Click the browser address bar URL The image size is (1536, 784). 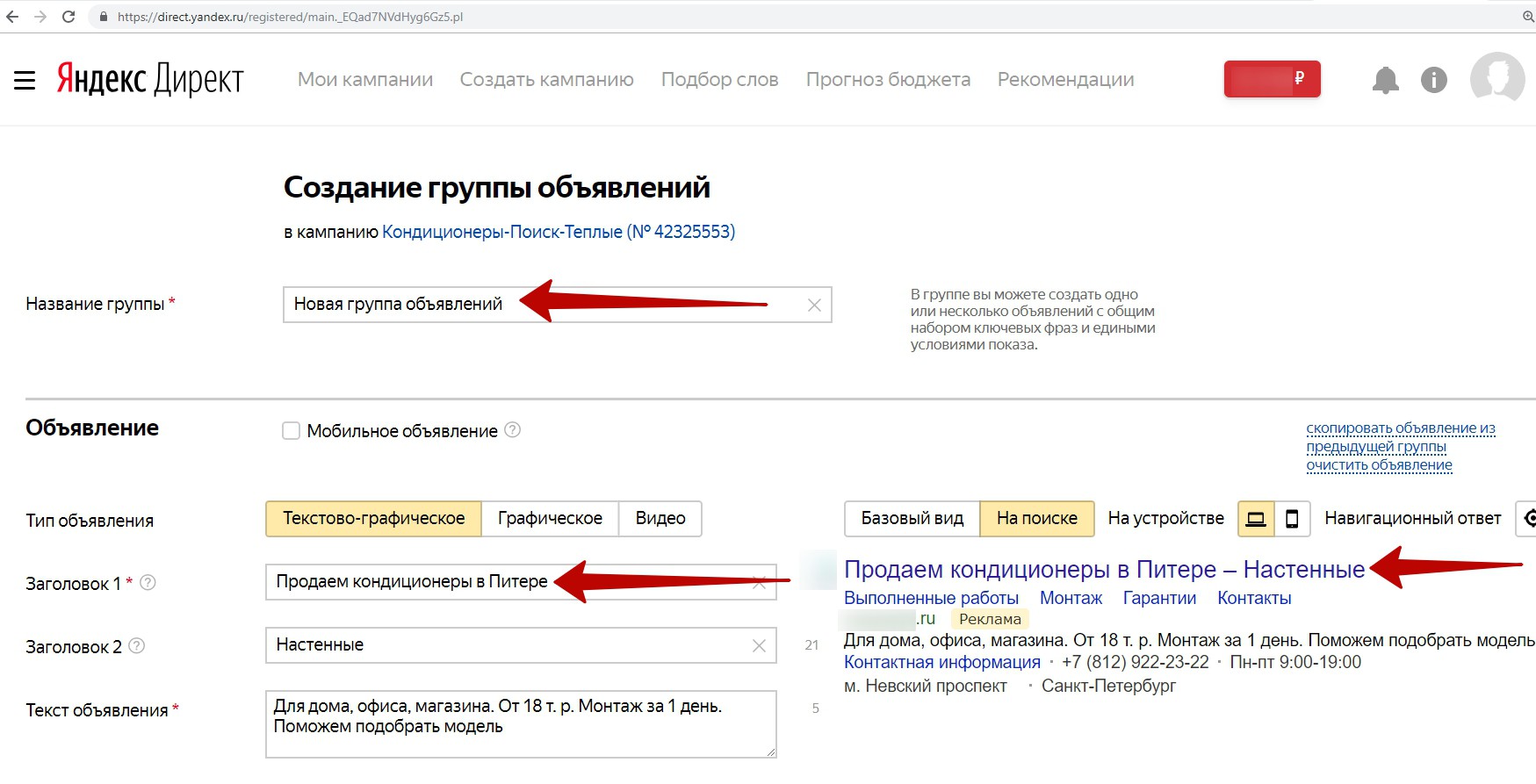290,17
